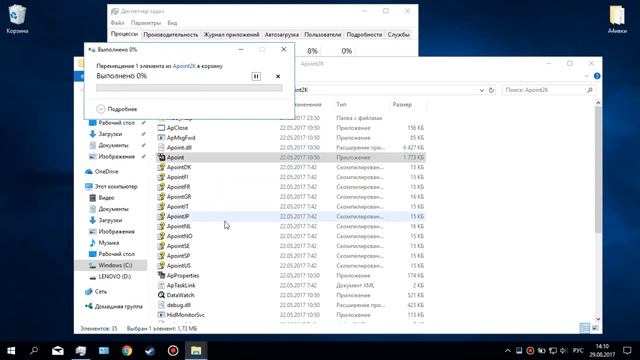The width and height of the screenshot is (640, 360).
Task: Select LENOVO (D:) drive
Action: point(114,276)
